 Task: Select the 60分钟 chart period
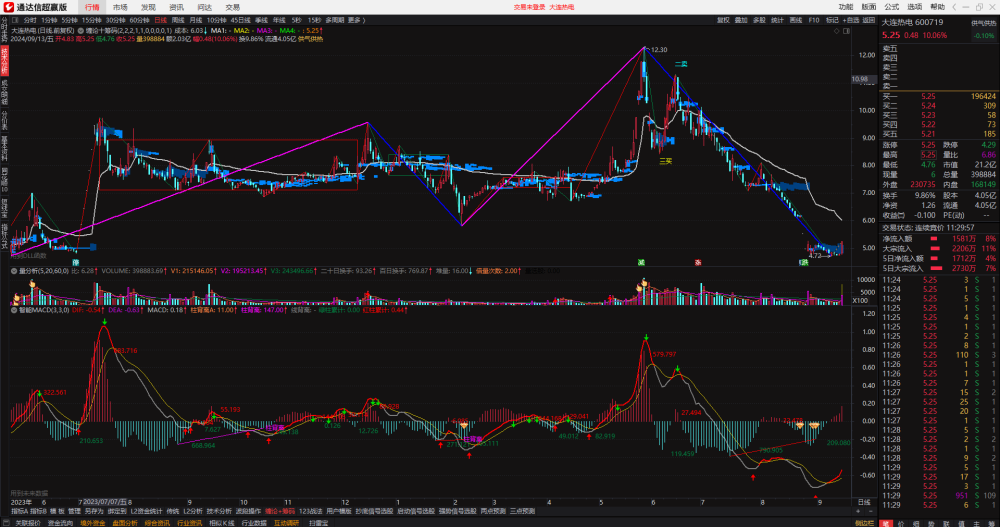coord(140,20)
